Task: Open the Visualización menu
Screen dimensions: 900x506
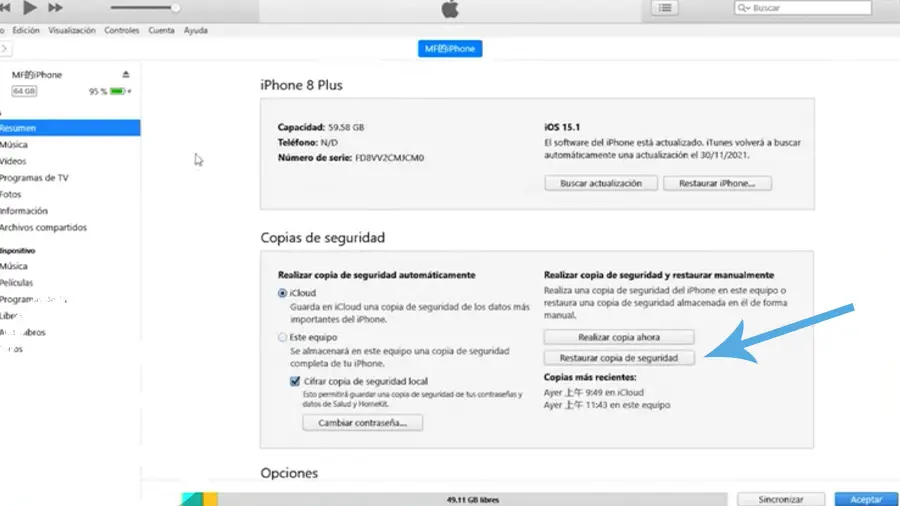Action: coord(72,30)
